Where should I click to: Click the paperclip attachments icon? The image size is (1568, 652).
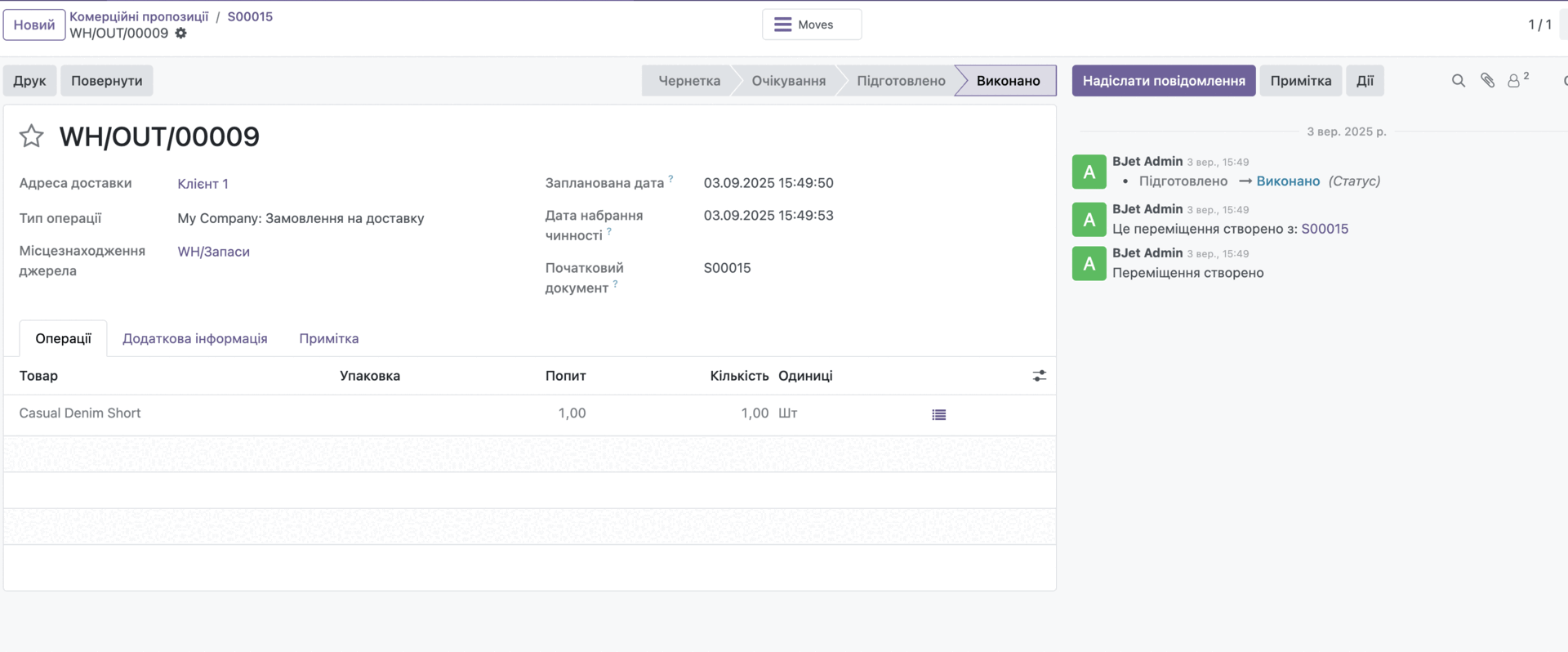[x=1487, y=81]
